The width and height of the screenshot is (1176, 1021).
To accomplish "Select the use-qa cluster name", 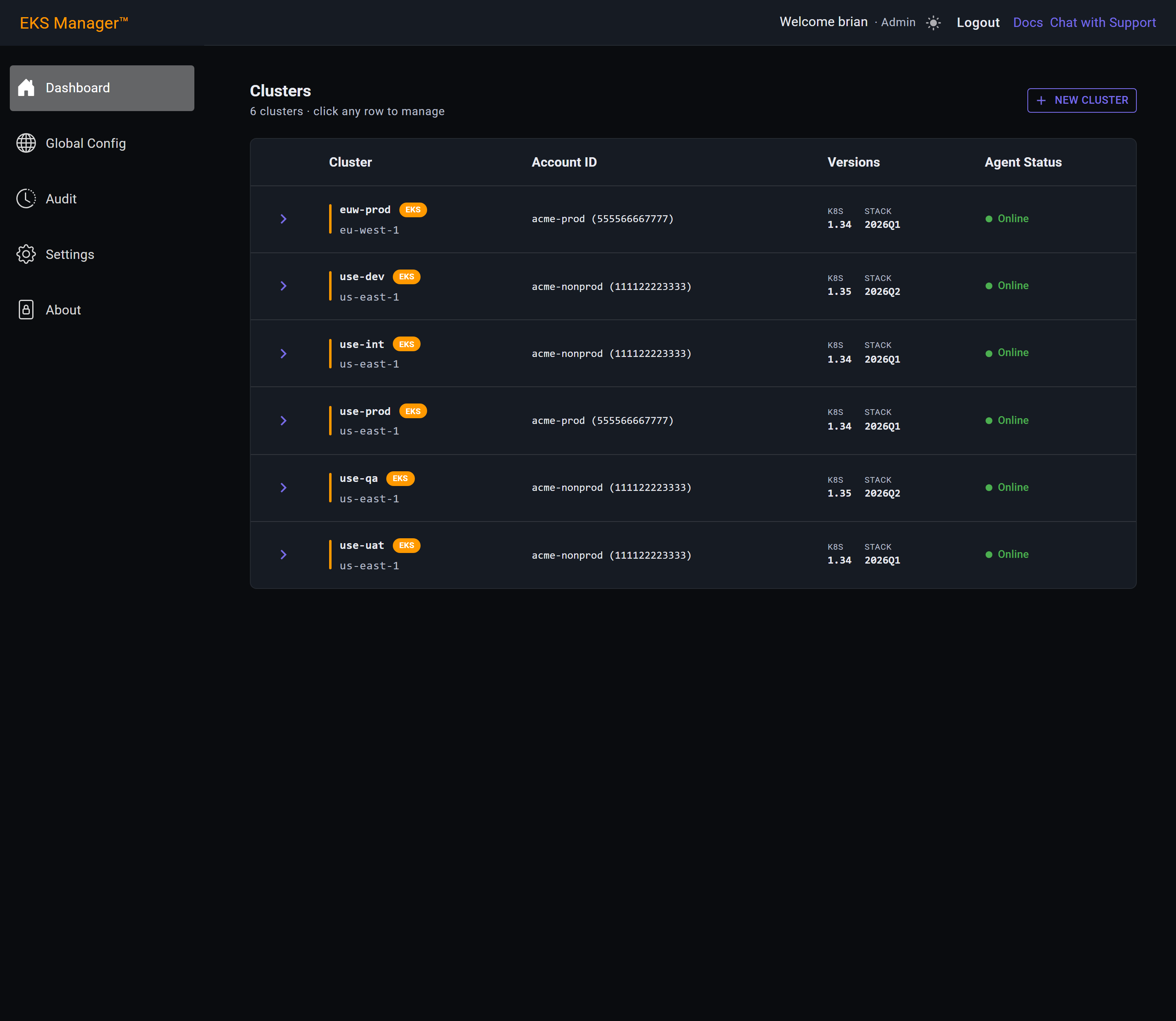I will click(359, 479).
